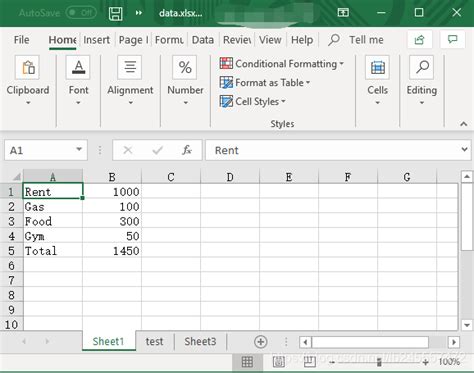The image size is (474, 373).
Task: Click the Clipboard paste icon
Action: (28, 67)
